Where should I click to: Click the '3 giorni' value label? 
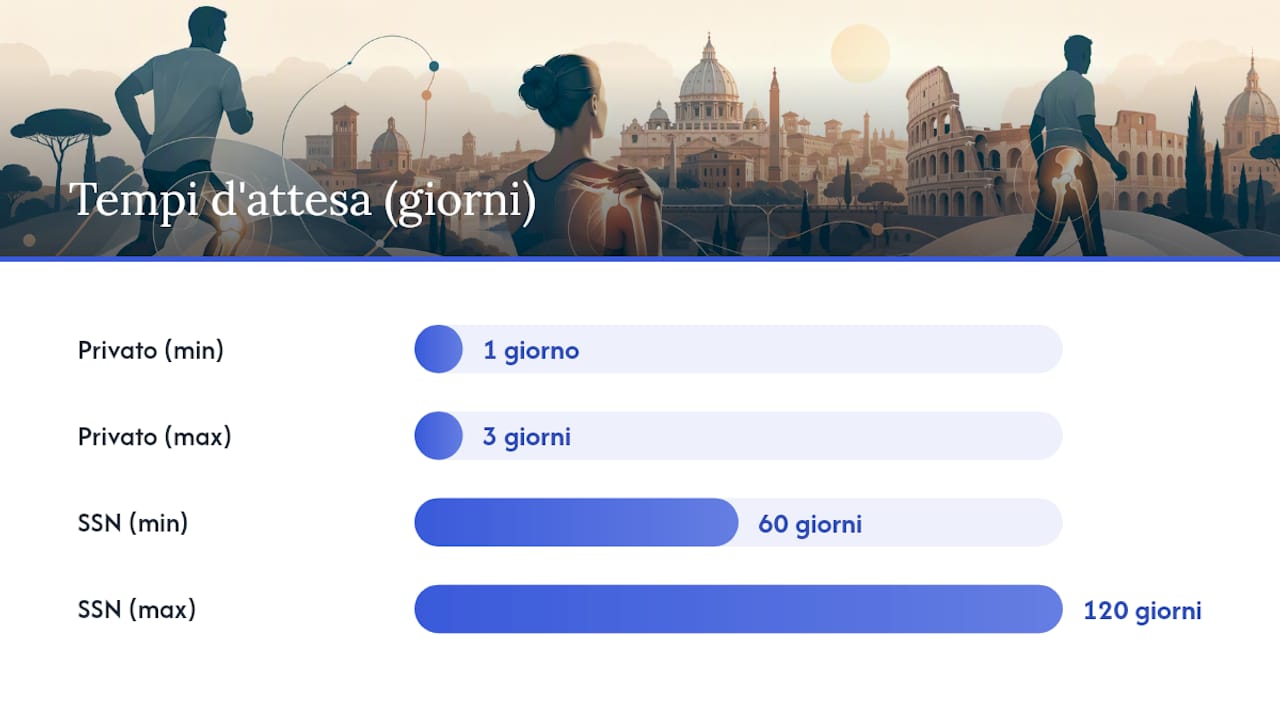(x=527, y=437)
